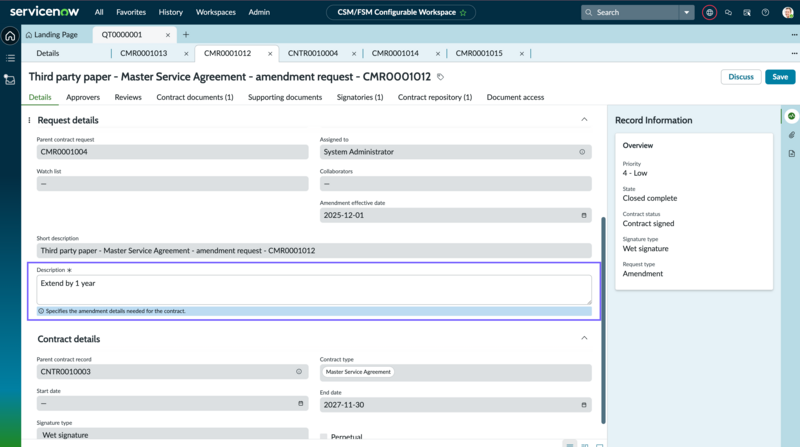Click the Discuss button
Image resolution: width=800 pixels, height=447 pixels.
tap(741, 77)
